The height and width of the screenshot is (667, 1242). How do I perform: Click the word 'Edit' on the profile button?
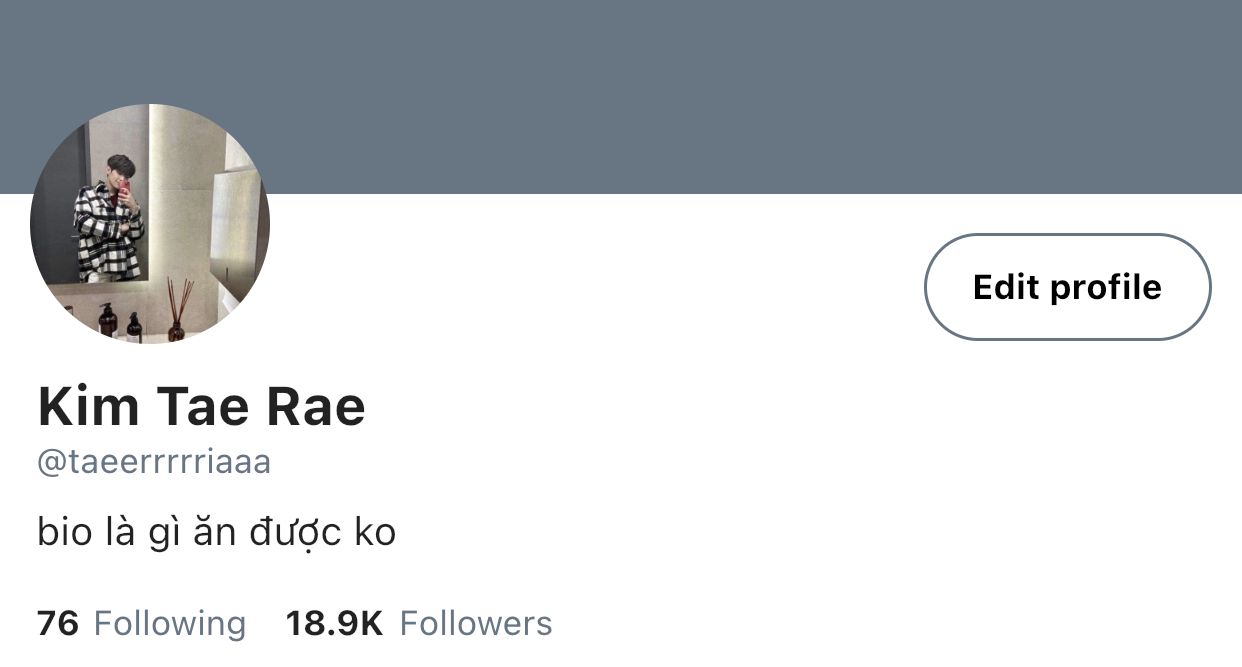point(1006,287)
